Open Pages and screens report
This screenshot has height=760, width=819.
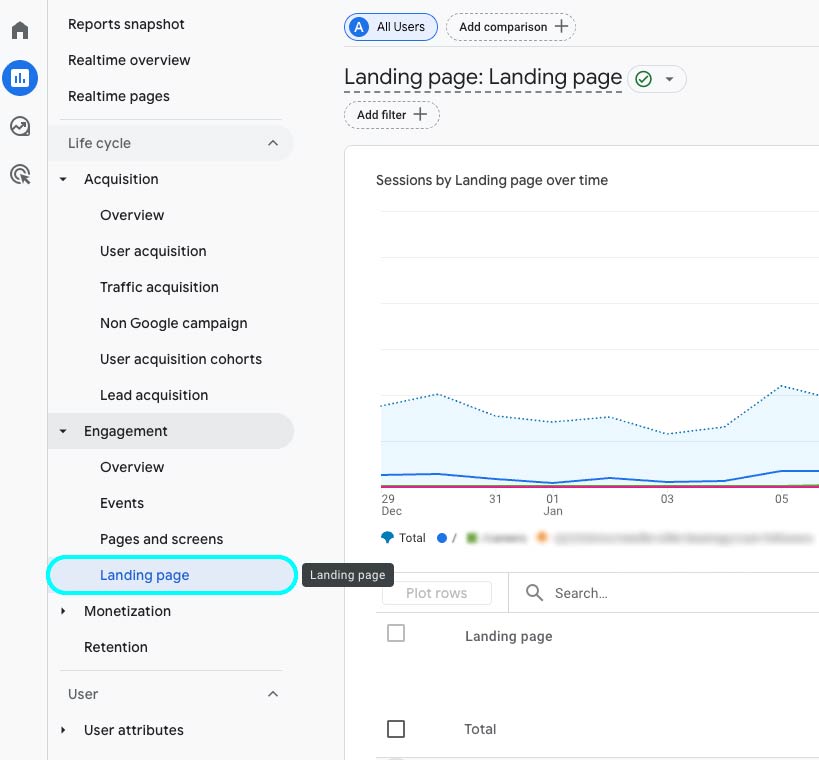pyautogui.click(x=161, y=539)
